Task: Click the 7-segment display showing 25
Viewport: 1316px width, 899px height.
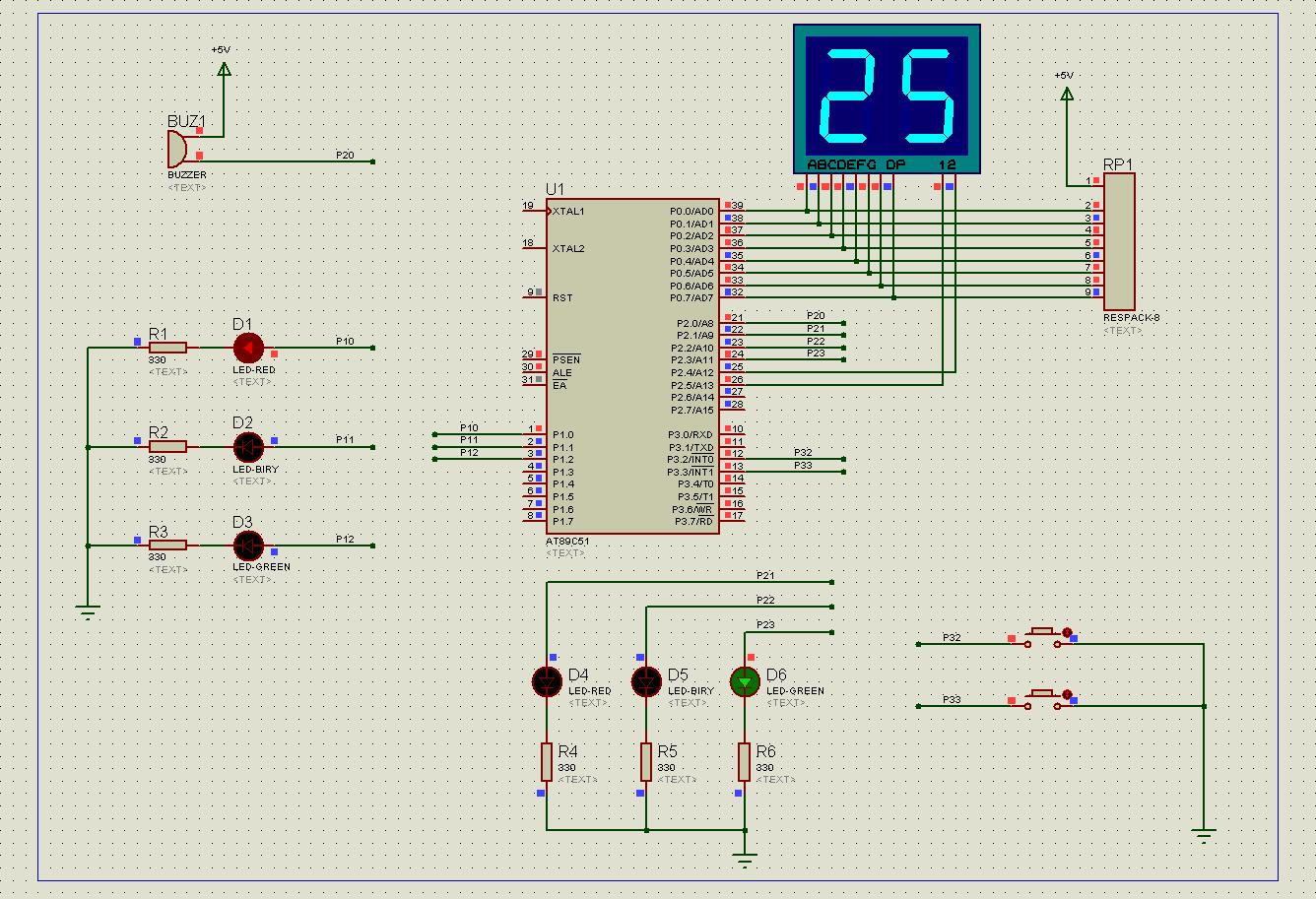Action: [x=887, y=99]
